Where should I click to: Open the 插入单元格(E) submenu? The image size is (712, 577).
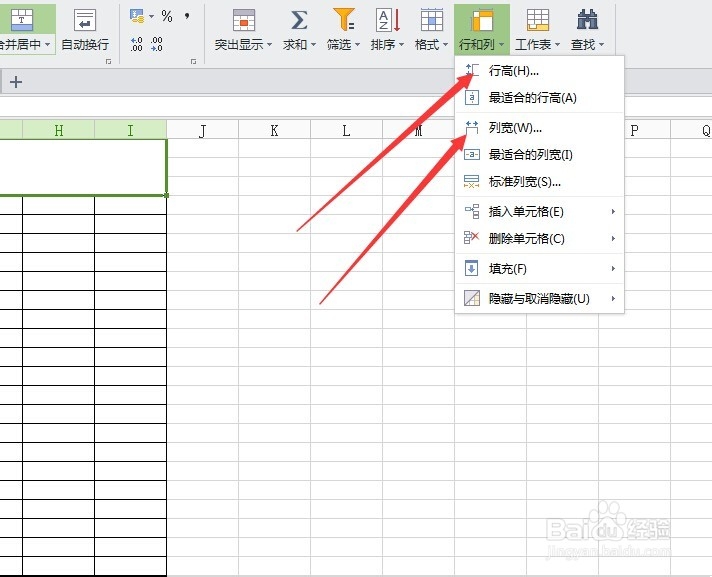(x=539, y=212)
